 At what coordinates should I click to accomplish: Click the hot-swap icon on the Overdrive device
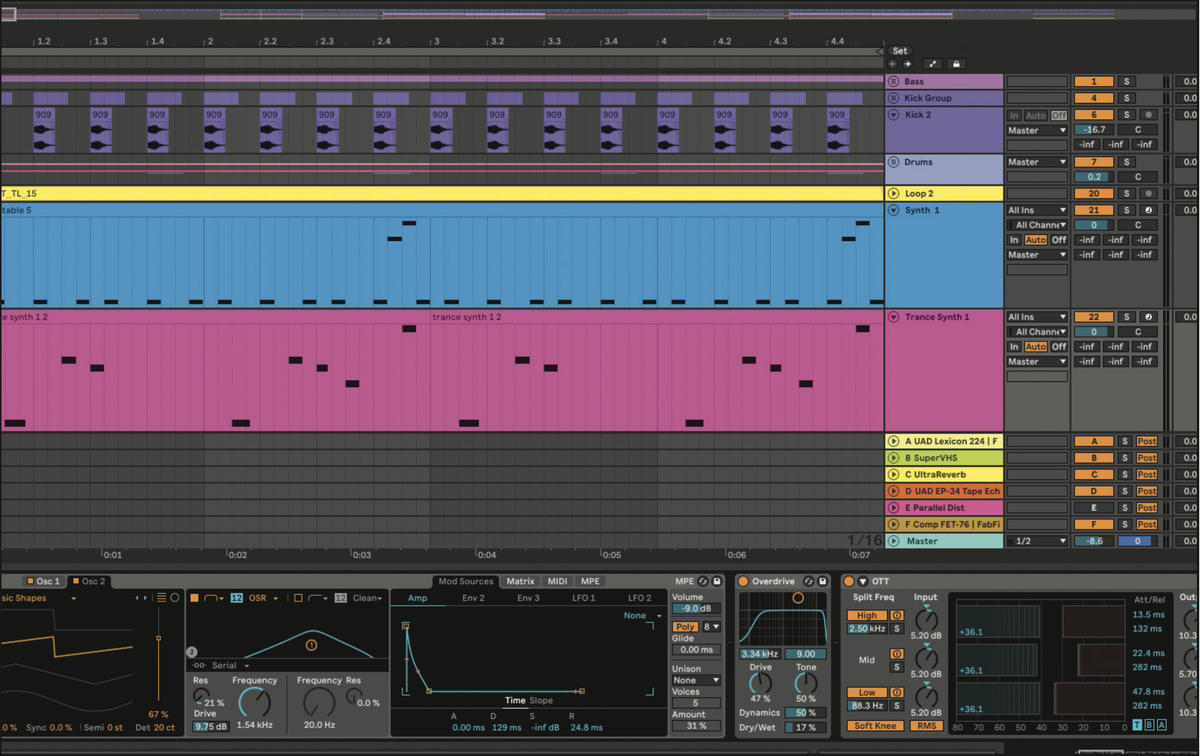click(x=807, y=581)
